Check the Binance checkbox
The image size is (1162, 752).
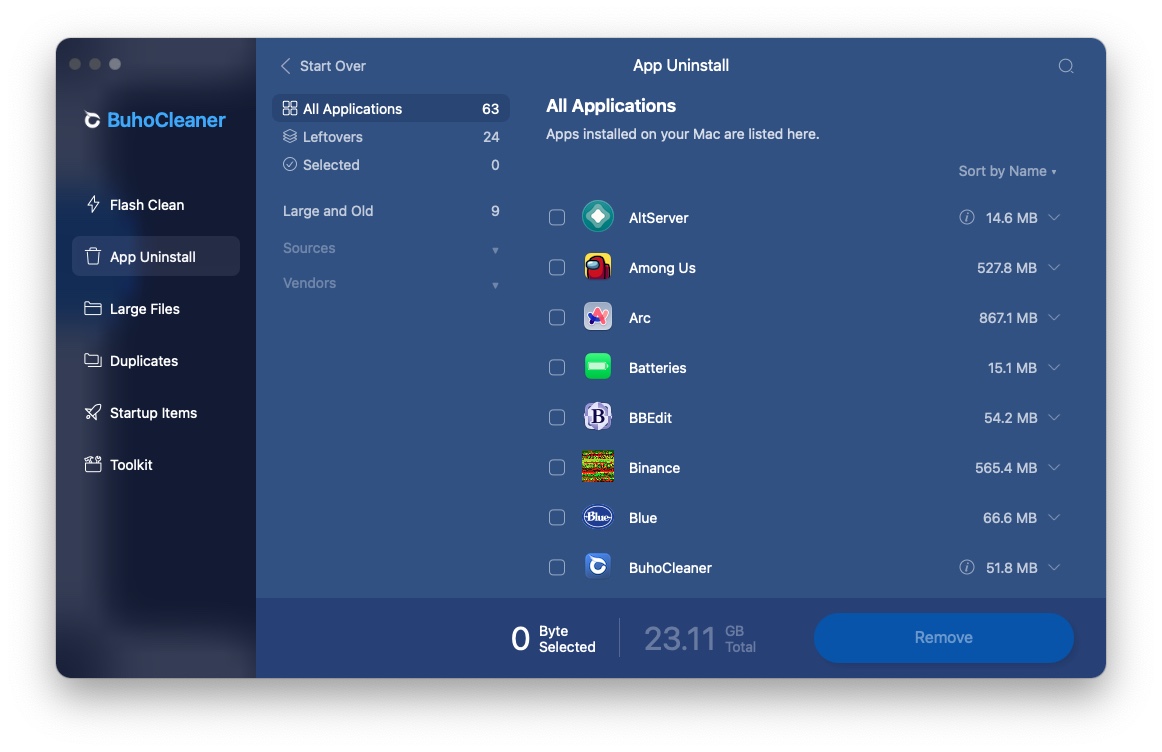click(x=557, y=467)
